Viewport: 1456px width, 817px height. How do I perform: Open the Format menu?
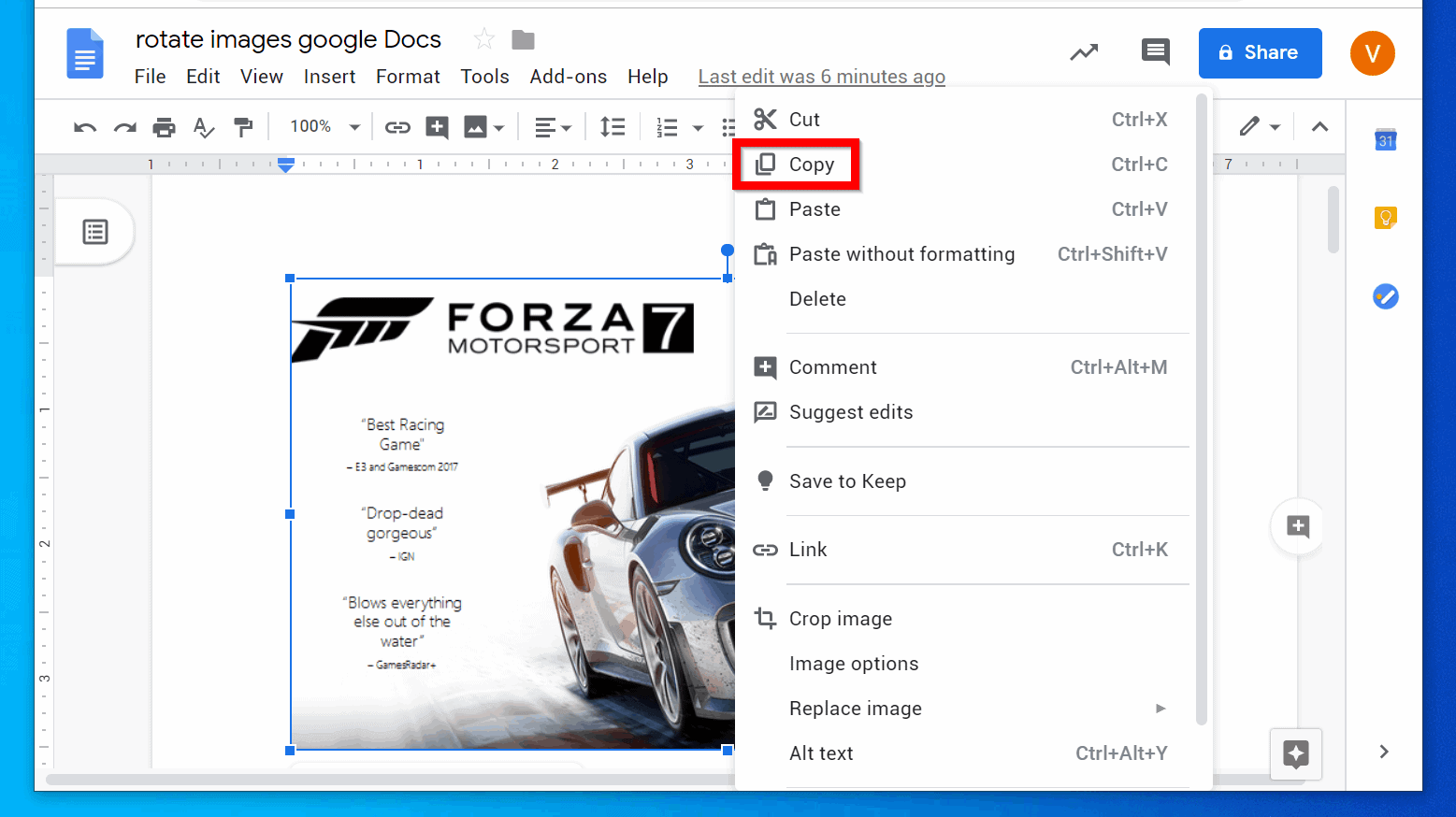[408, 77]
